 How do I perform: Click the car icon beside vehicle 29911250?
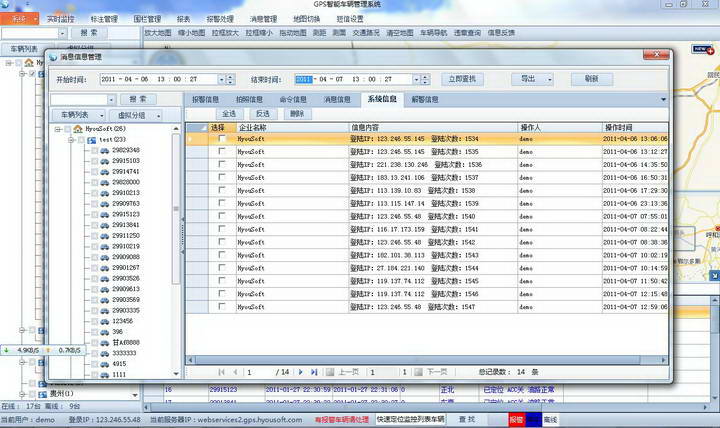pyautogui.click(x=105, y=236)
